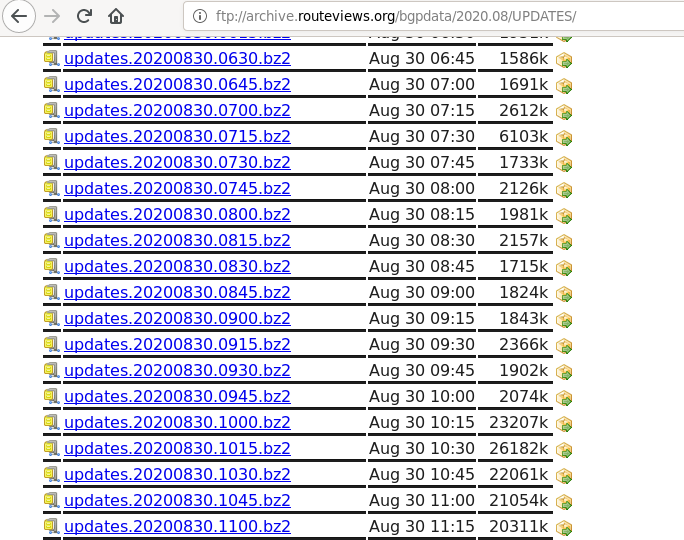Image resolution: width=684 pixels, height=540 pixels.
Task: Select the 'Aug 30 10:30' timestamp text
Action: click(422, 448)
